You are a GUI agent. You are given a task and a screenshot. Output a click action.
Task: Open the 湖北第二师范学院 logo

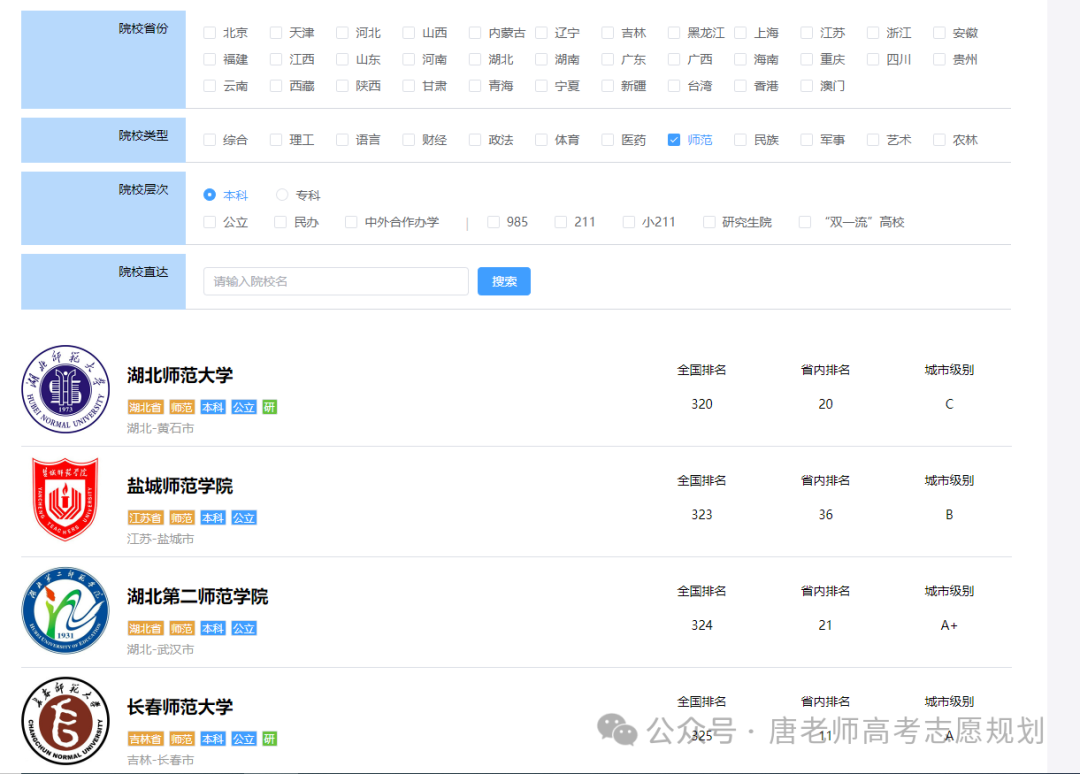pos(65,610)
